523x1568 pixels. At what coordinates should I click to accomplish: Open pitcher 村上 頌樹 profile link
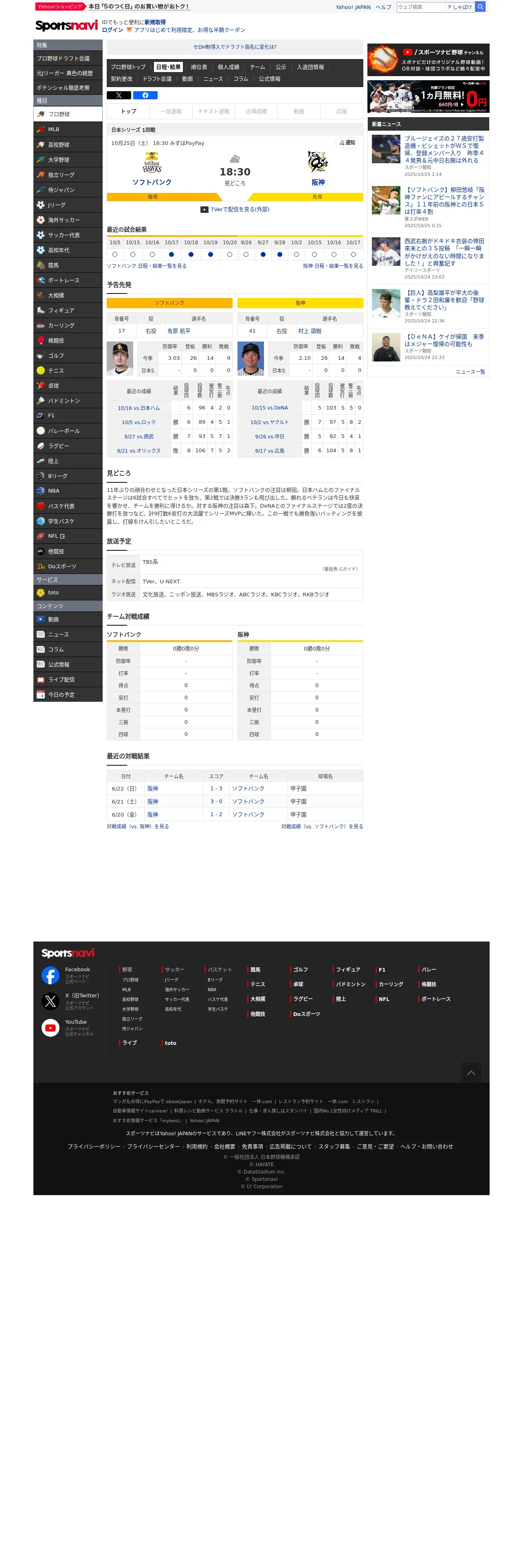(309, 331)
